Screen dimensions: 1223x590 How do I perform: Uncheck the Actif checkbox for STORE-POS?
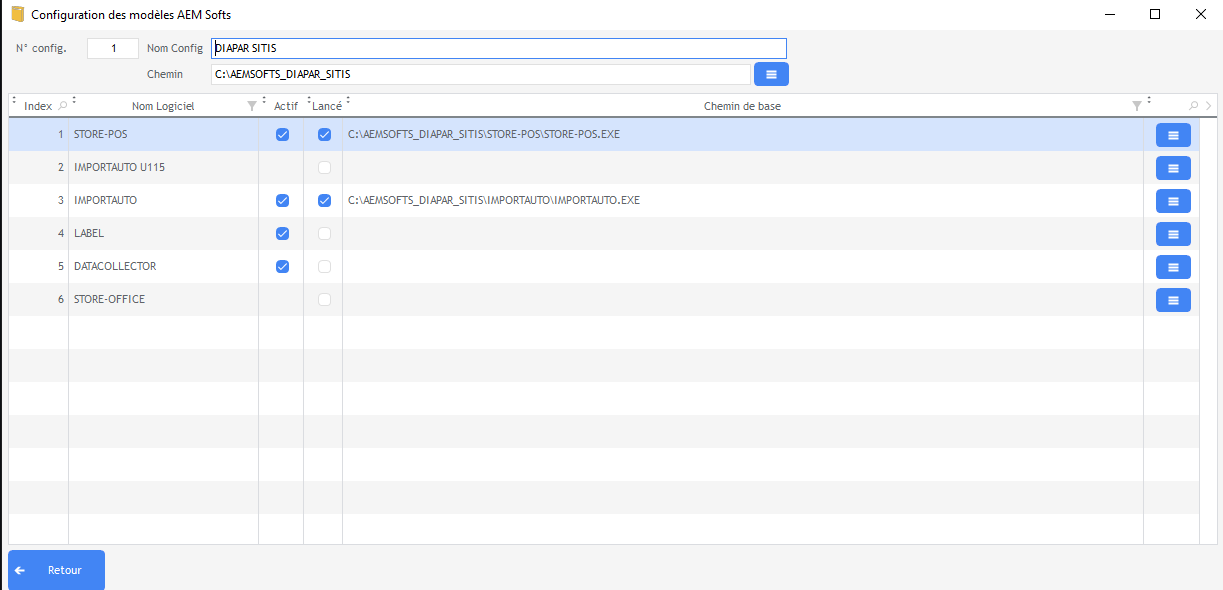coord(282,135)
